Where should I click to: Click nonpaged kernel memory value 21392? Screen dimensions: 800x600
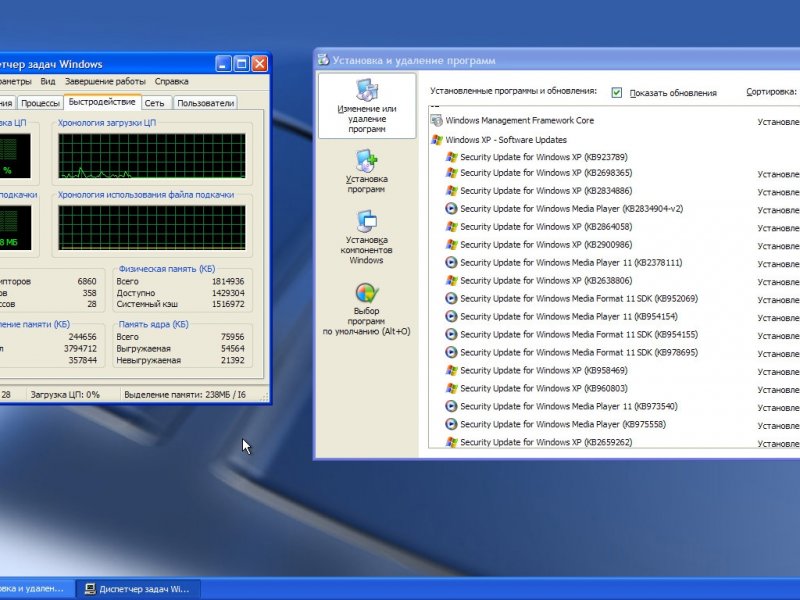(232, 361)
